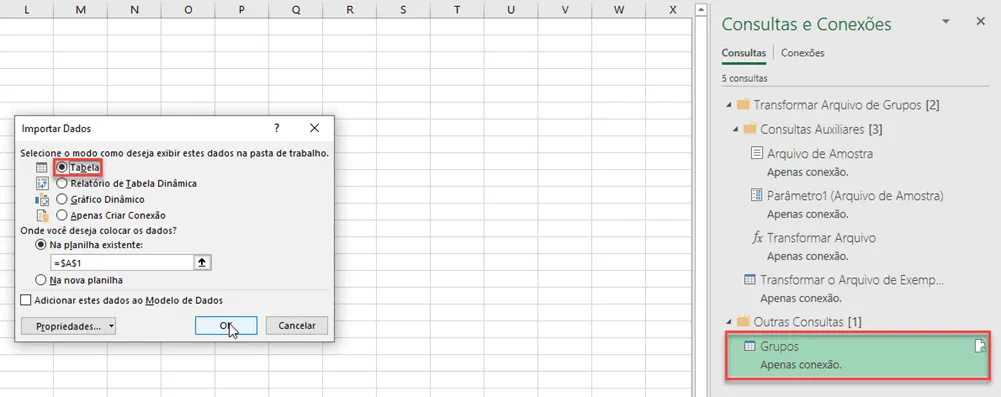Viewport: 1001px width, 397px height.
Task: Click the help question mark in Importar Dados
Action: (x=277, y=128)
